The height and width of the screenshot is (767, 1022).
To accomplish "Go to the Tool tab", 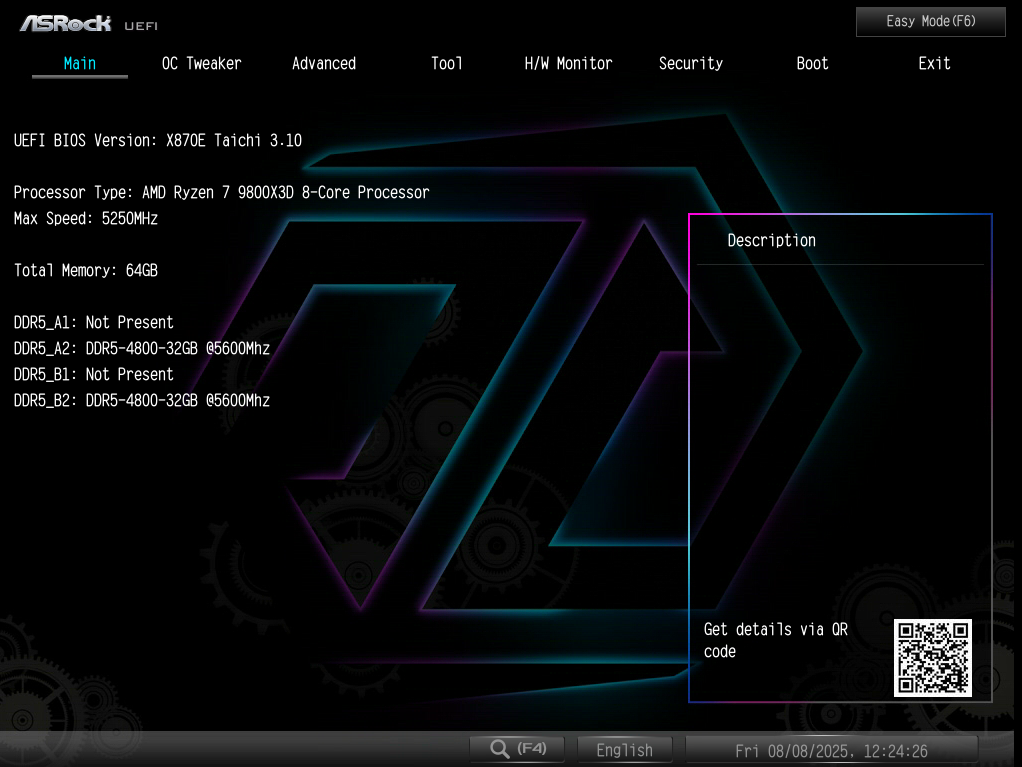I will pos(446,63).
